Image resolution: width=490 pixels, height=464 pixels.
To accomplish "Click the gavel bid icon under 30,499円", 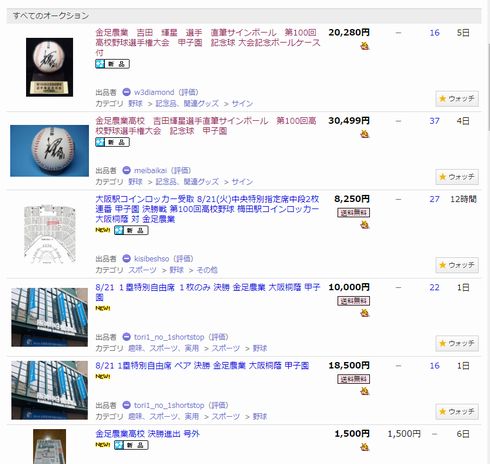I will point(365,134).
